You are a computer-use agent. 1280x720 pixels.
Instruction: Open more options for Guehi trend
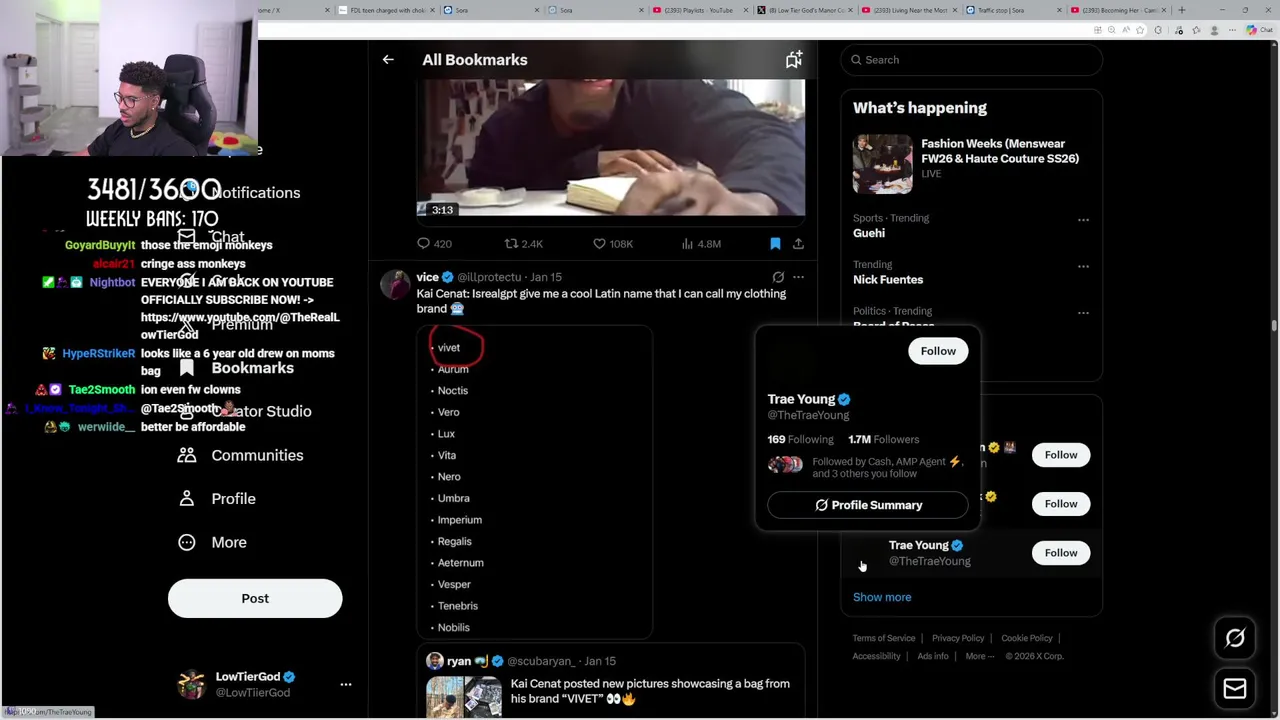click(x=1083, y=220)
